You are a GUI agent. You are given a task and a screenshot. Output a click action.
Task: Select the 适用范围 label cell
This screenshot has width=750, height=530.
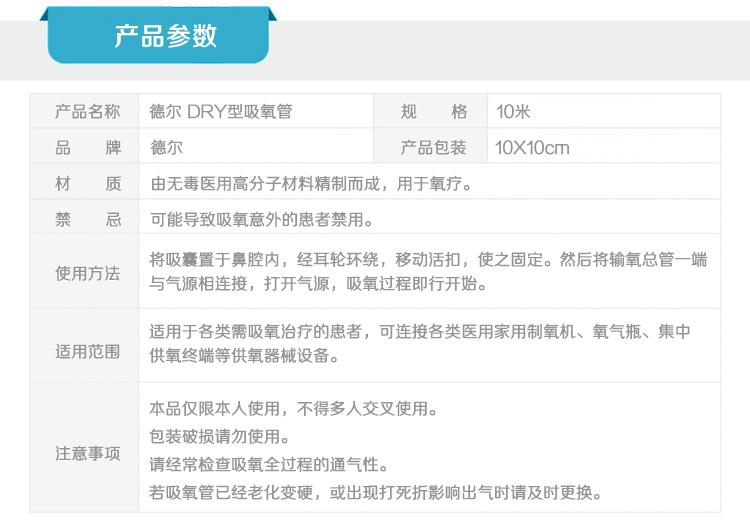(x=87, y=351)
